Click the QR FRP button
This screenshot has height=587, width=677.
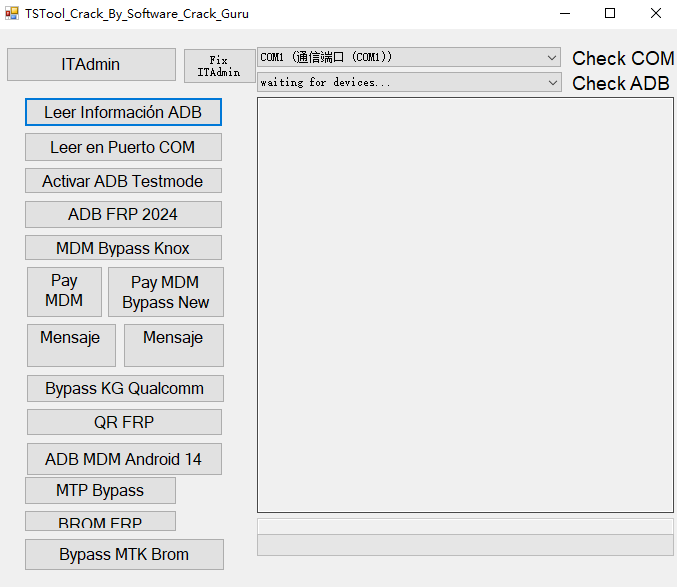click(124, 422)
